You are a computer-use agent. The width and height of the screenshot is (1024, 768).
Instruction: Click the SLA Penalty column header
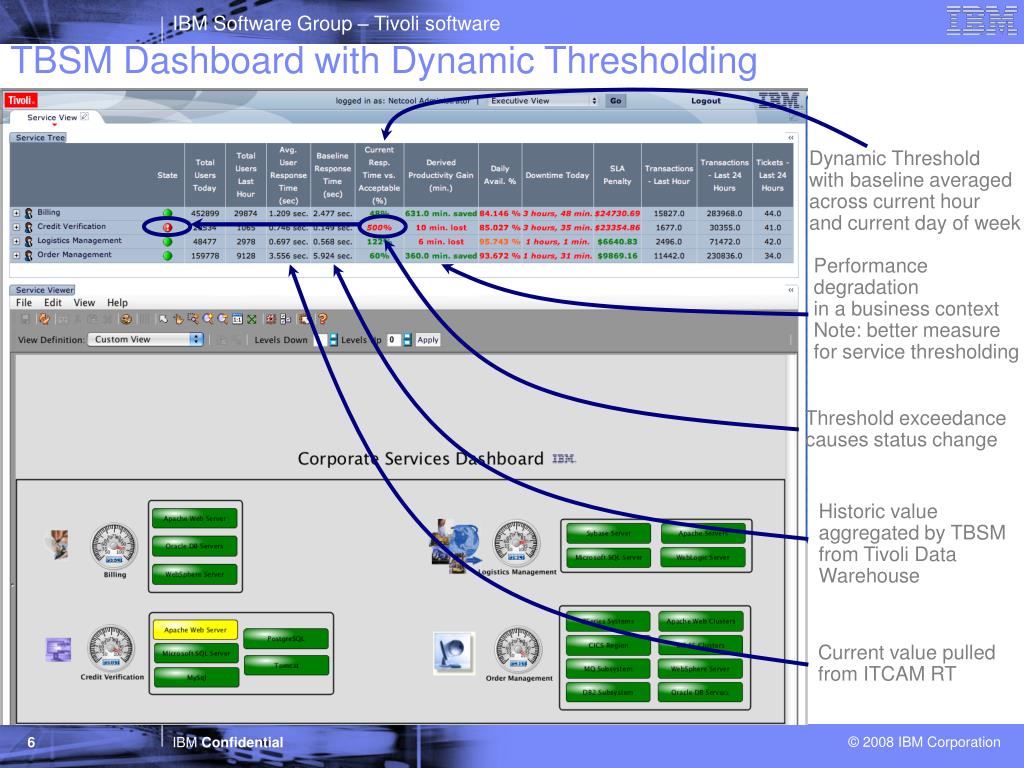(617, 175)
